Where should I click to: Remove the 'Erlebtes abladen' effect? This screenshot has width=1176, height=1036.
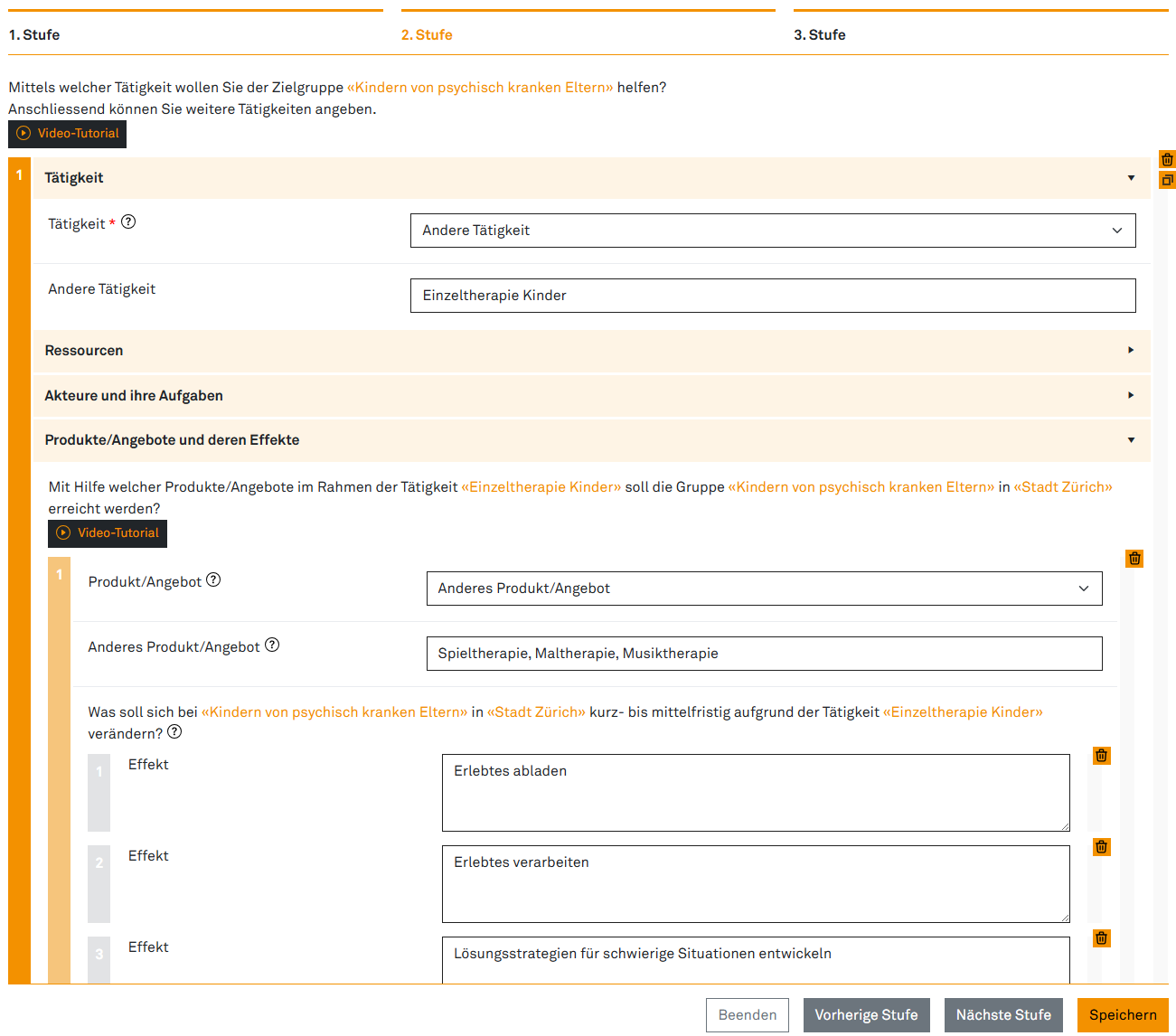[x=1101, y=756]
